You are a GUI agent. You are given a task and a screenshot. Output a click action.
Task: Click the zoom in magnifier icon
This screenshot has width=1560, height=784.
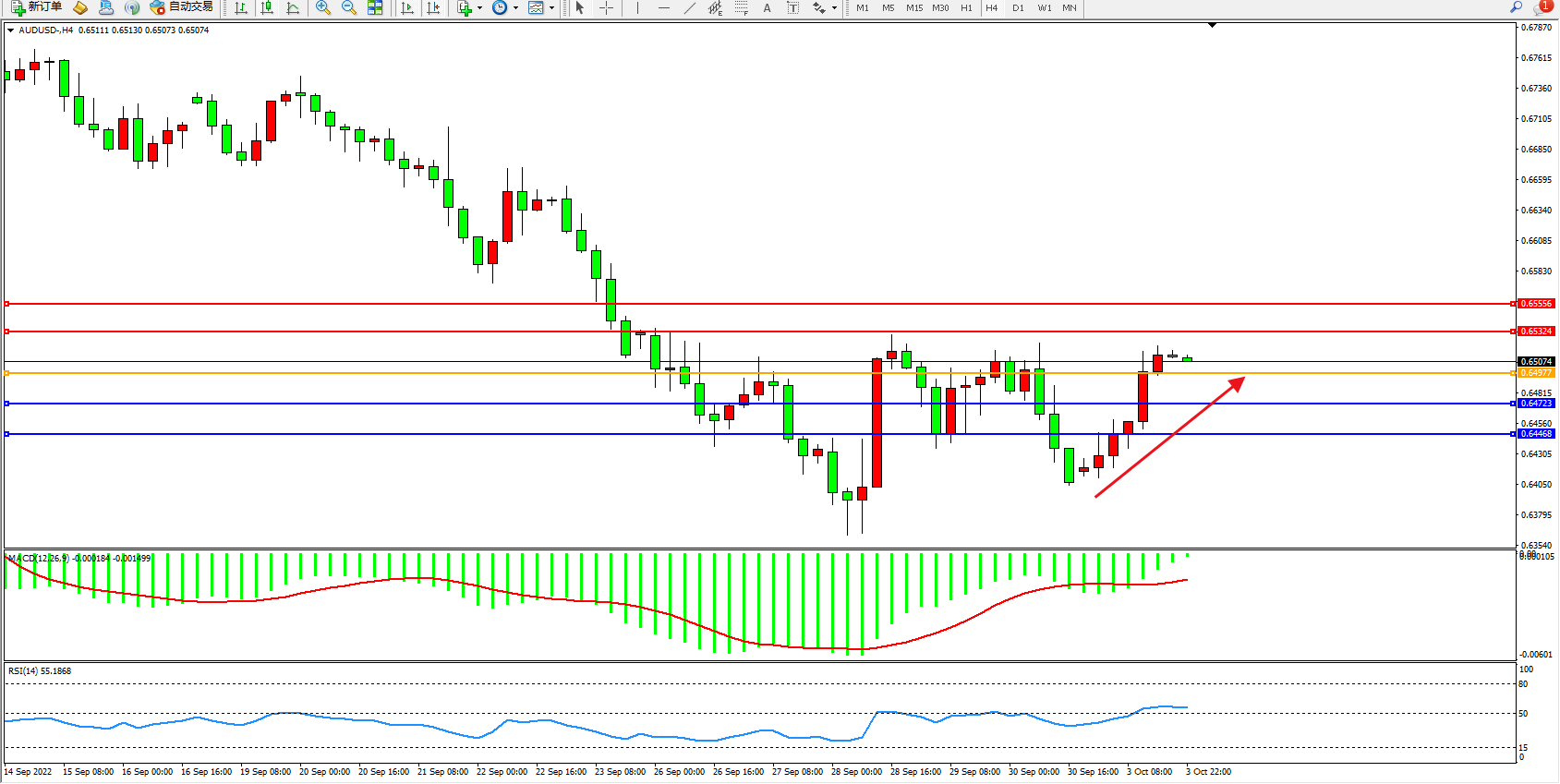pos(322,7)
